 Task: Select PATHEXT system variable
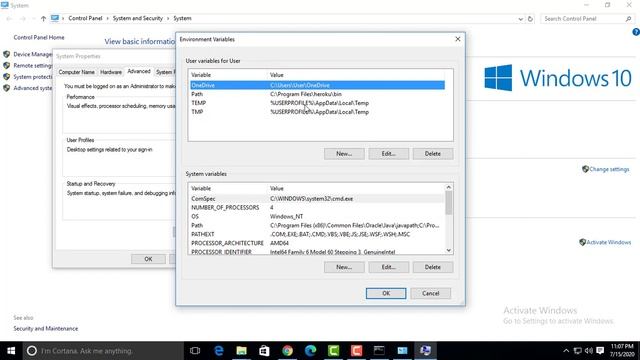point(317,235)
